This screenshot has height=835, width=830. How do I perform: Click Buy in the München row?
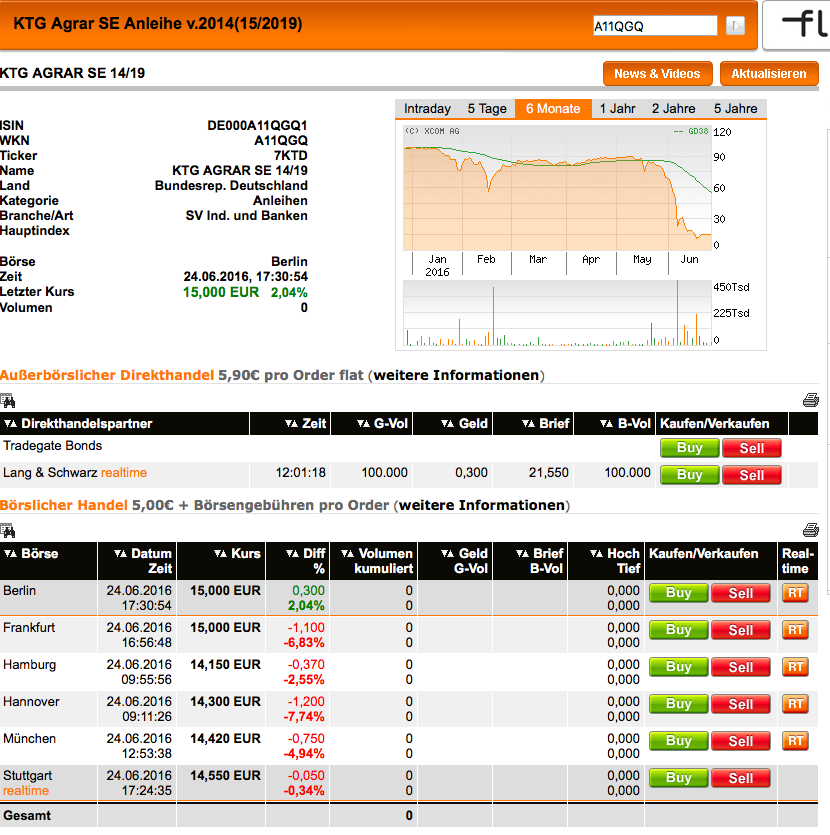(679, 741)
